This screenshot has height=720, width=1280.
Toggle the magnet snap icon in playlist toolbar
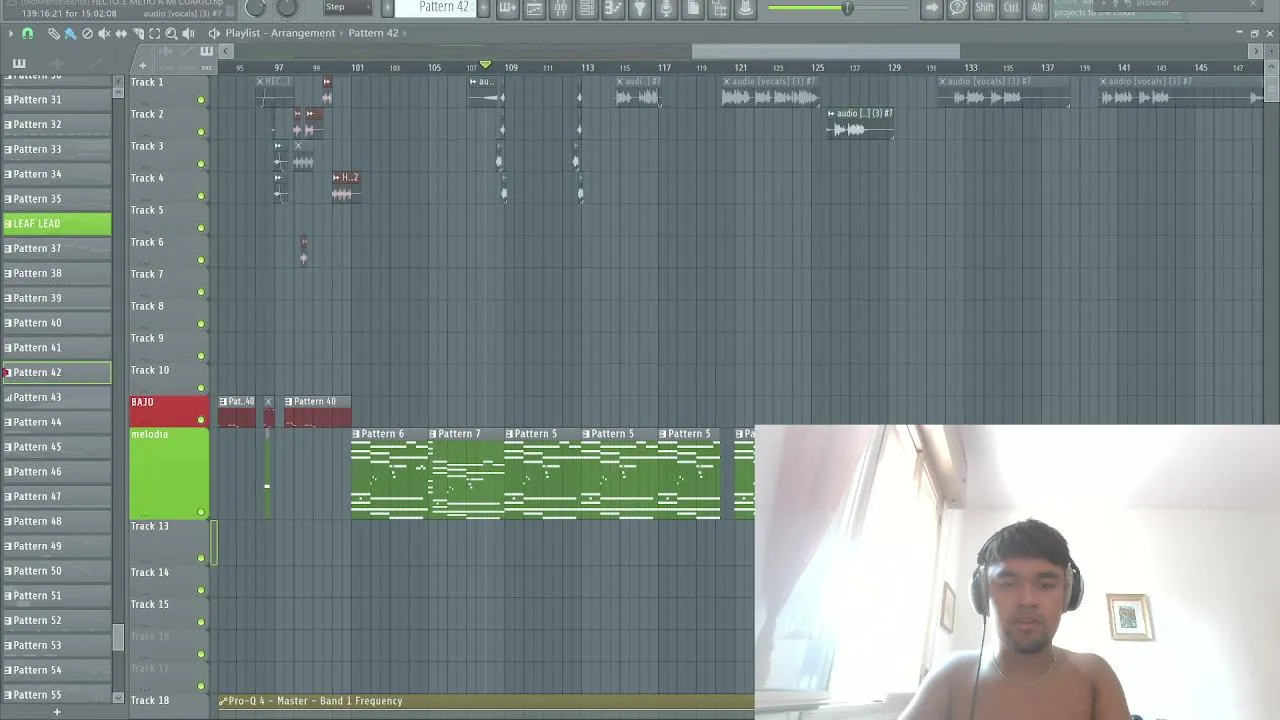click(27, 33)
